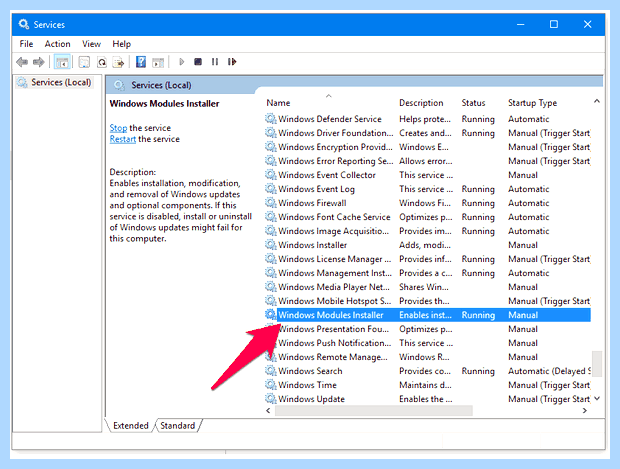Screen dimensions: 620x469
Task: Open the File menu
Action: tap(26, 44)
